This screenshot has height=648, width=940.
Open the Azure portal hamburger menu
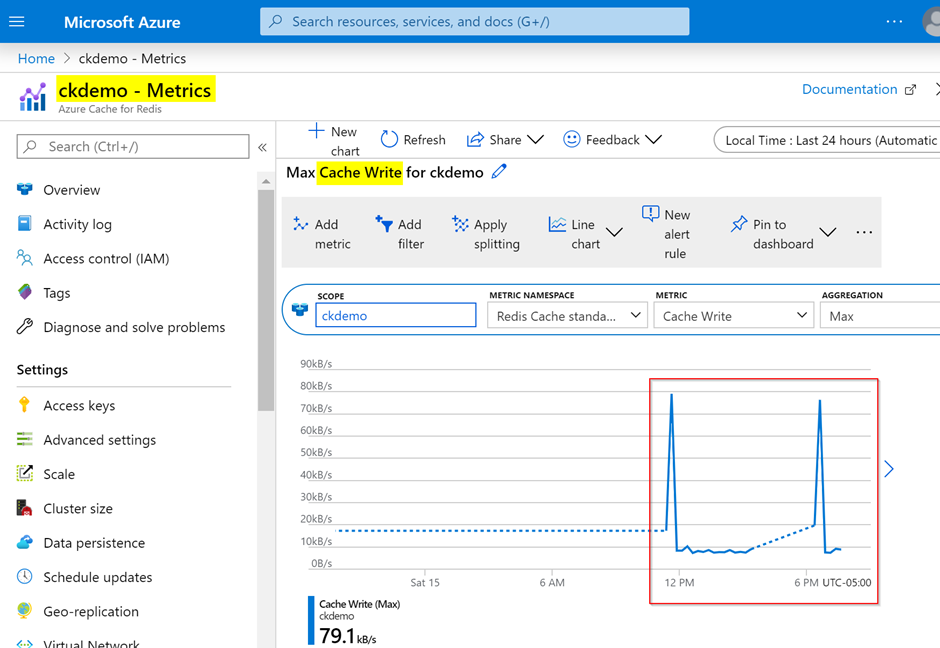pyautogui.click(x=17, y=22)
